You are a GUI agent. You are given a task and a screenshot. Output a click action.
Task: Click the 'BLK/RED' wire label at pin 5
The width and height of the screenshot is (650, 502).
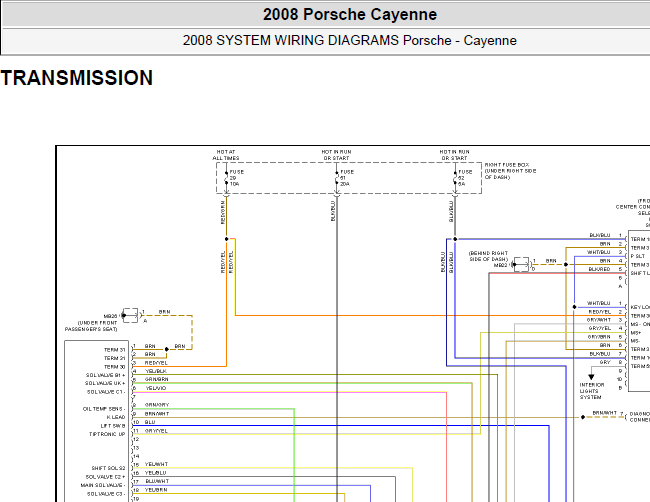599,269
